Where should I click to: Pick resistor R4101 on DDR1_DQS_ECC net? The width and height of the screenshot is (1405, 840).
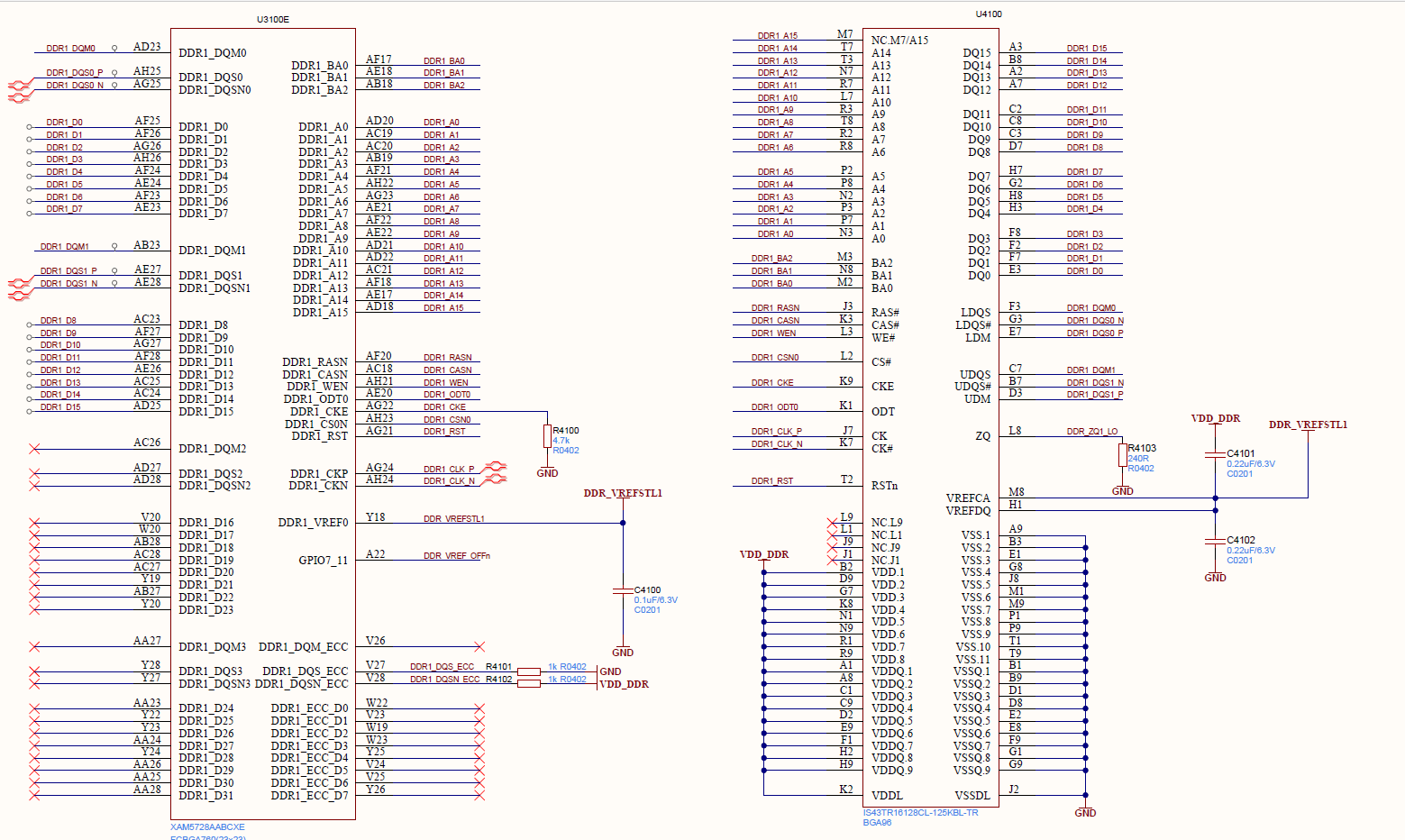[529, 671]
